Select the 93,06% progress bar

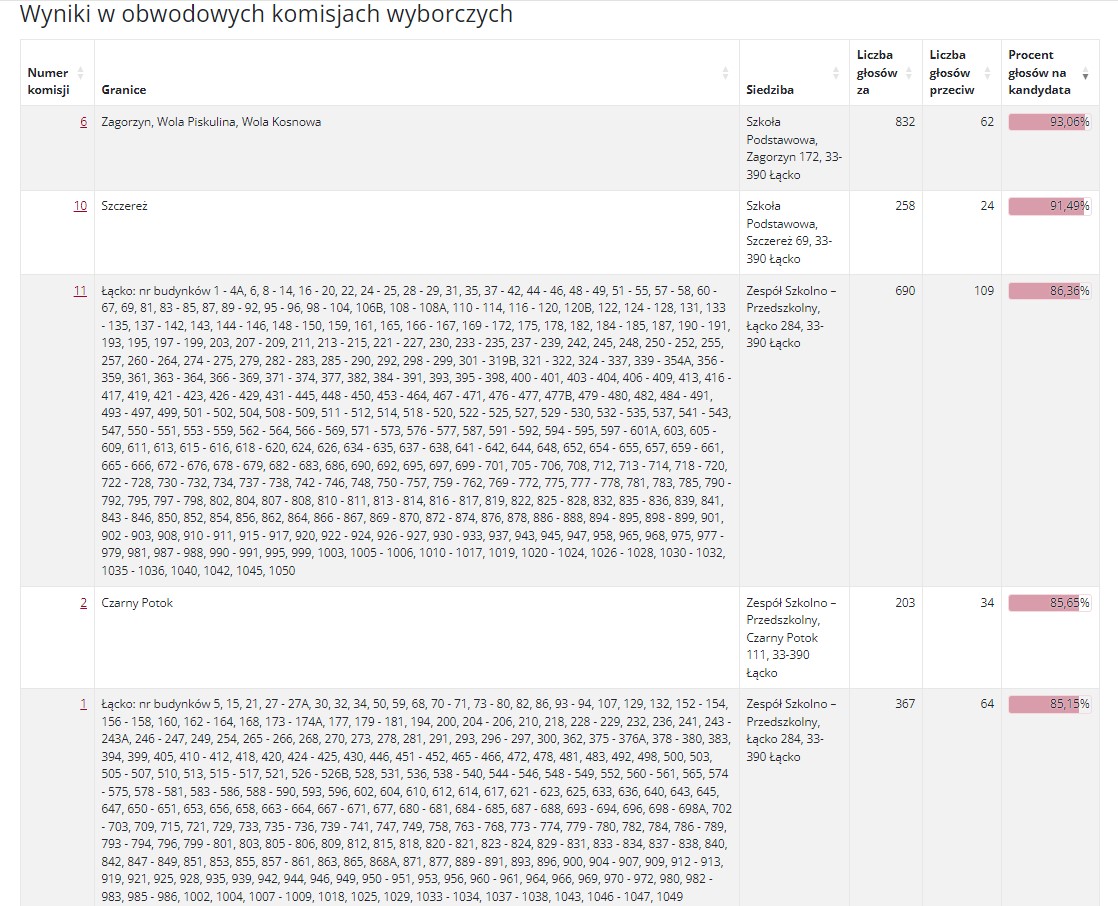(1049, 123)
